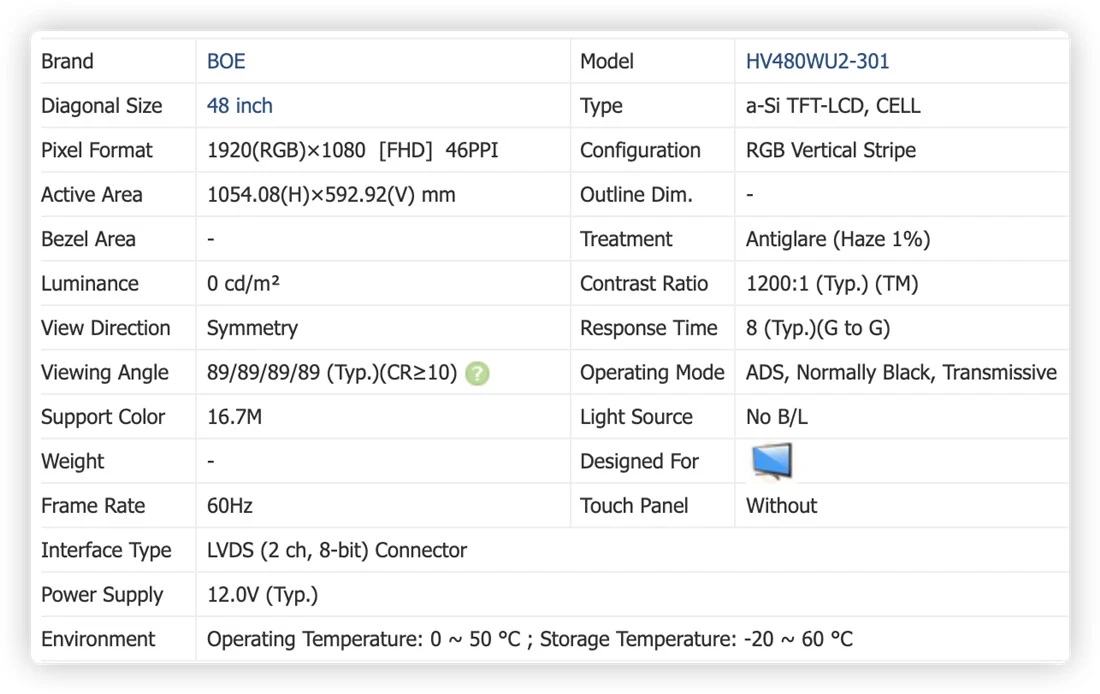This screenshot has height=694, width=1100.
Task: Click the 'Treatment' label
Action: [x=626, y=239]
